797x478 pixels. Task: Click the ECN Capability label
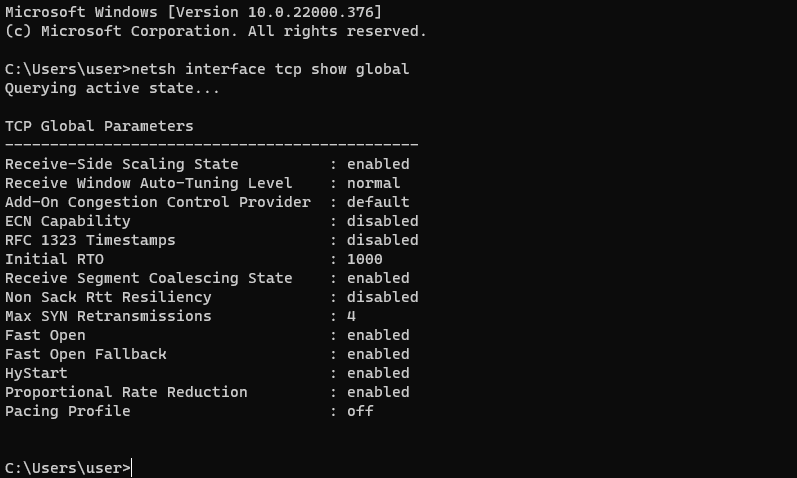coord(68,221)
